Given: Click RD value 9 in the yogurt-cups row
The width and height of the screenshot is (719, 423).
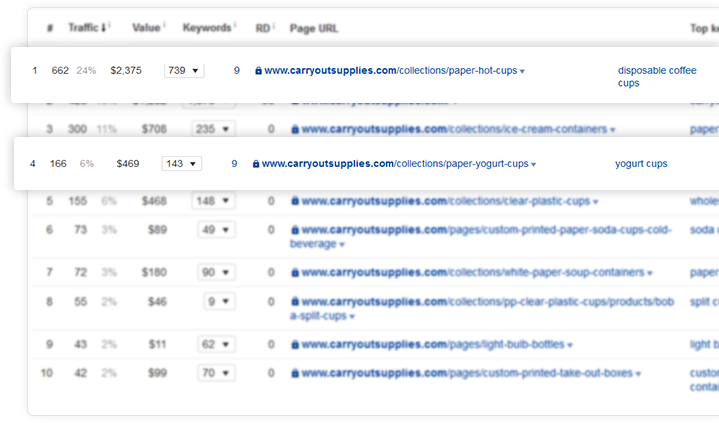Looking at the screenshot, I should coord(234,164).
